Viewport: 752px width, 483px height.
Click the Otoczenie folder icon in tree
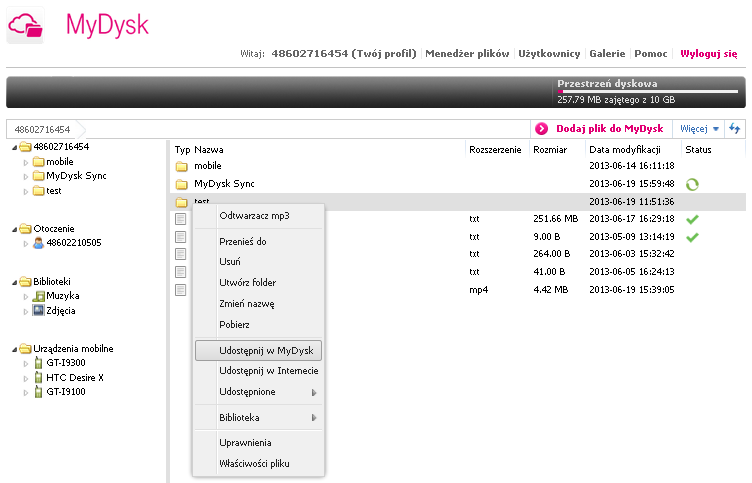coord(25,229)
